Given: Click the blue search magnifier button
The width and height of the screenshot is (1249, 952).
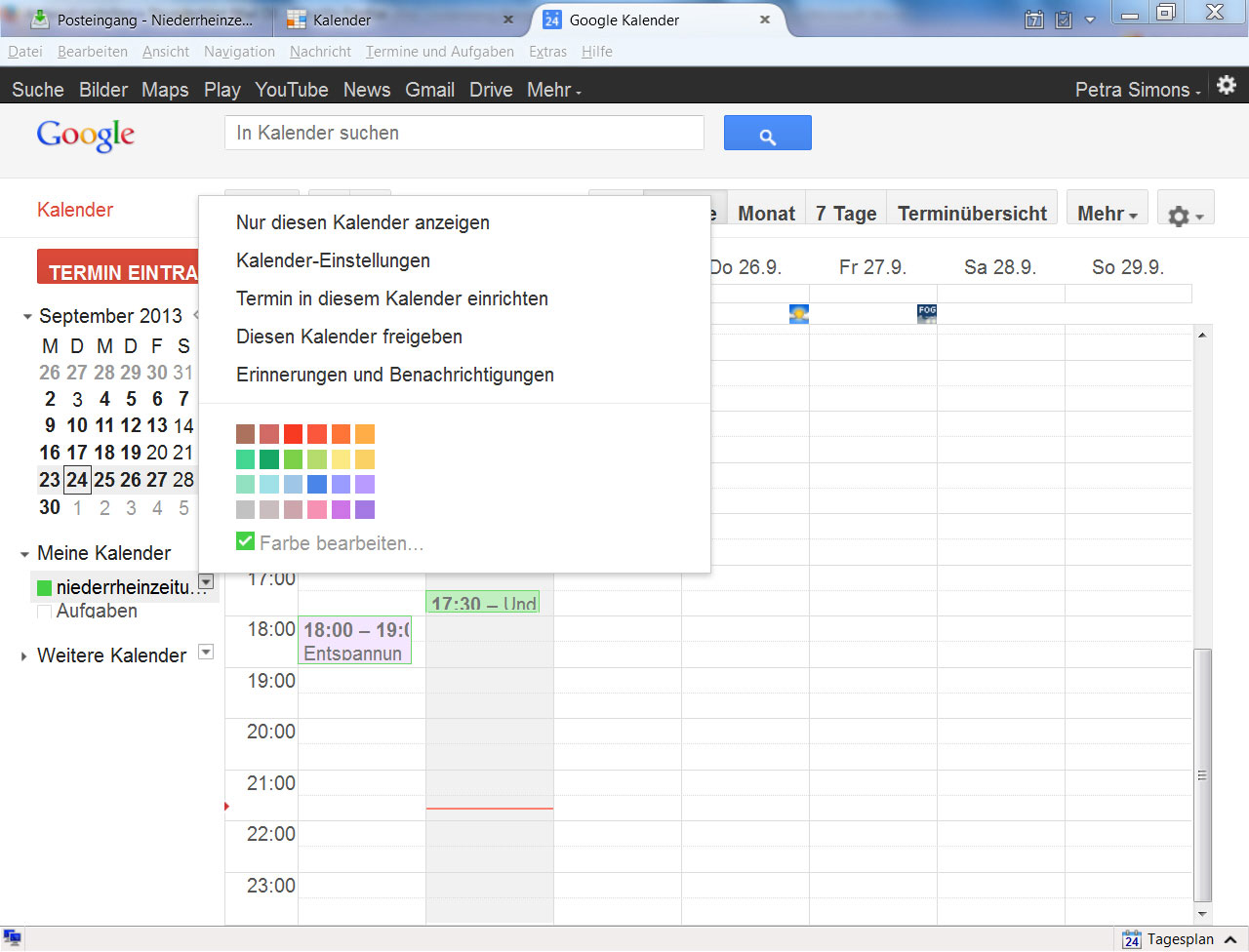Looking at the screenshot, I should (767, 134).
